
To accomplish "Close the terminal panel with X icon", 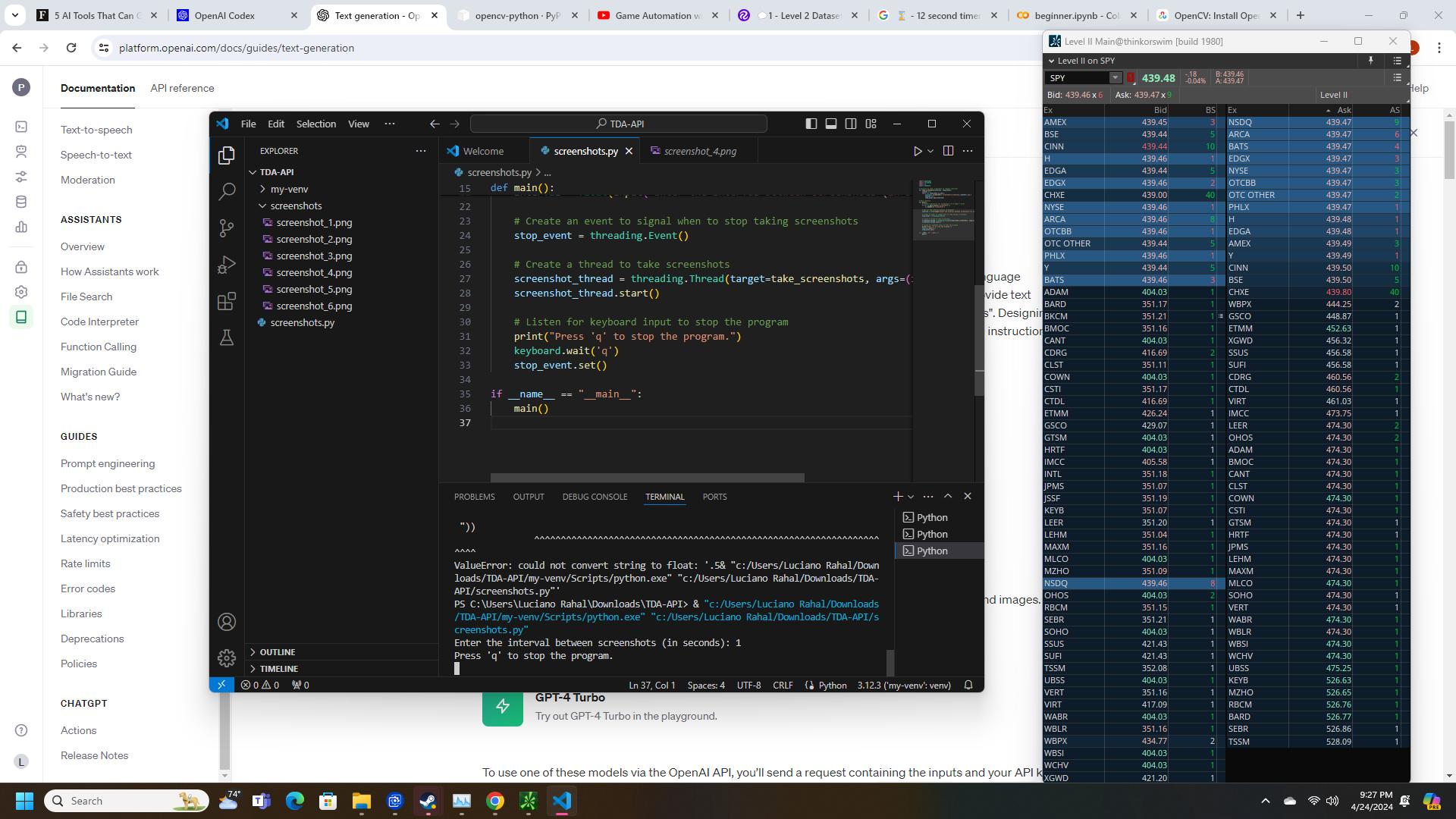I will coord(967,496).
